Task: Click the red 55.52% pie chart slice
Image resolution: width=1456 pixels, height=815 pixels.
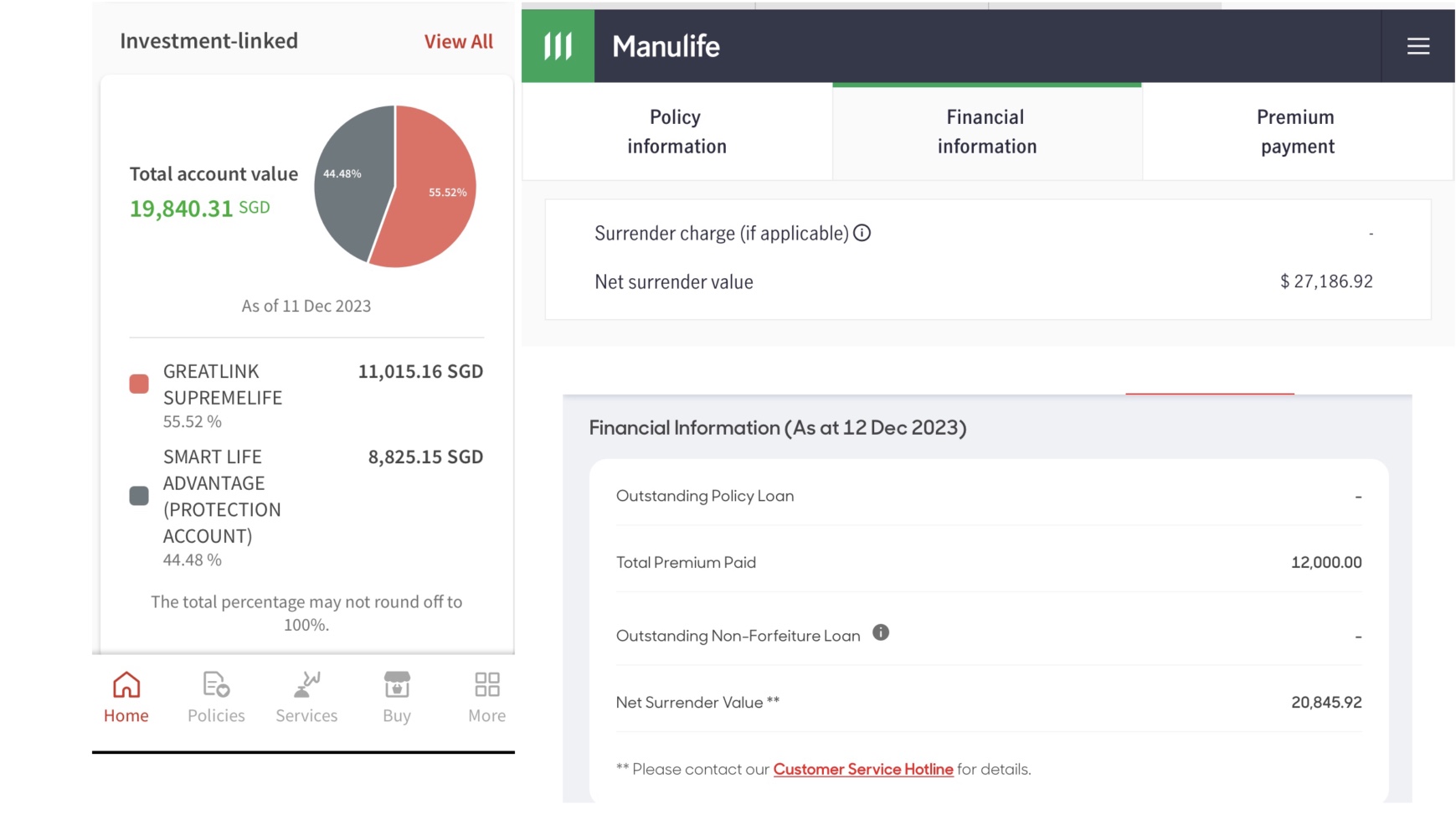Action: (435, 201)
